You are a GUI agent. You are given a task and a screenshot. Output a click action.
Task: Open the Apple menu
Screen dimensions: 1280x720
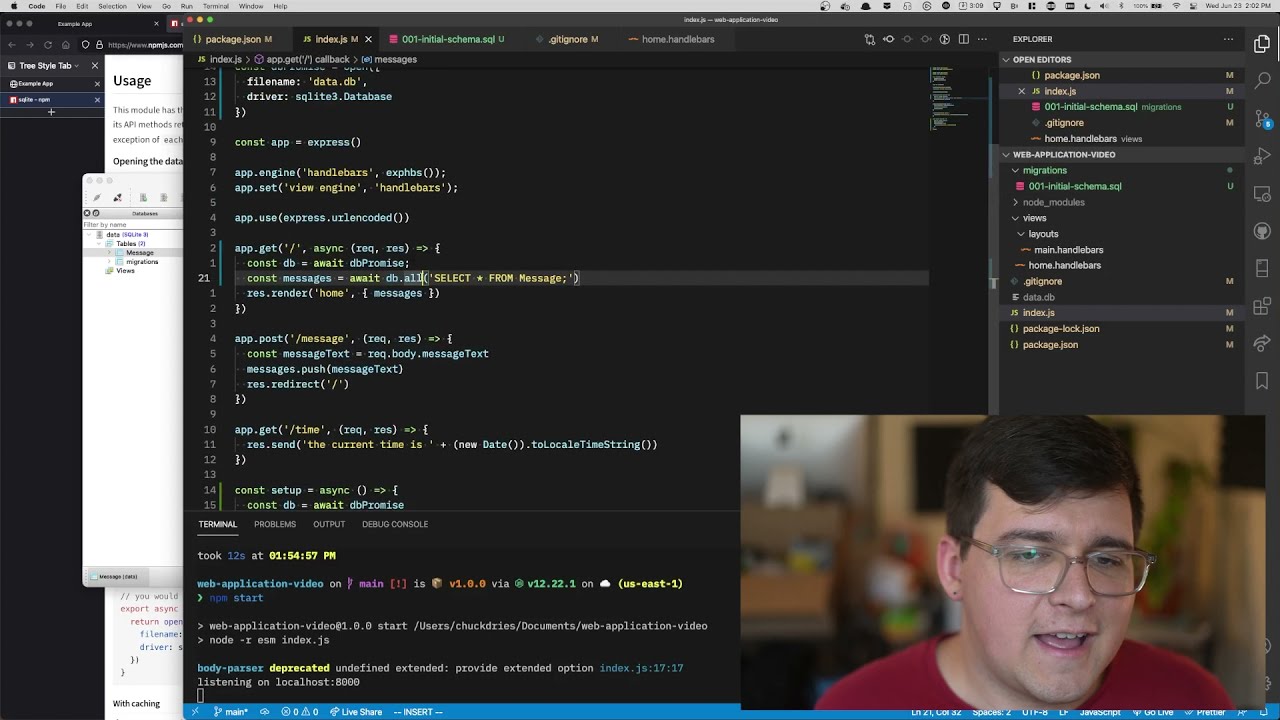[13, 6]
